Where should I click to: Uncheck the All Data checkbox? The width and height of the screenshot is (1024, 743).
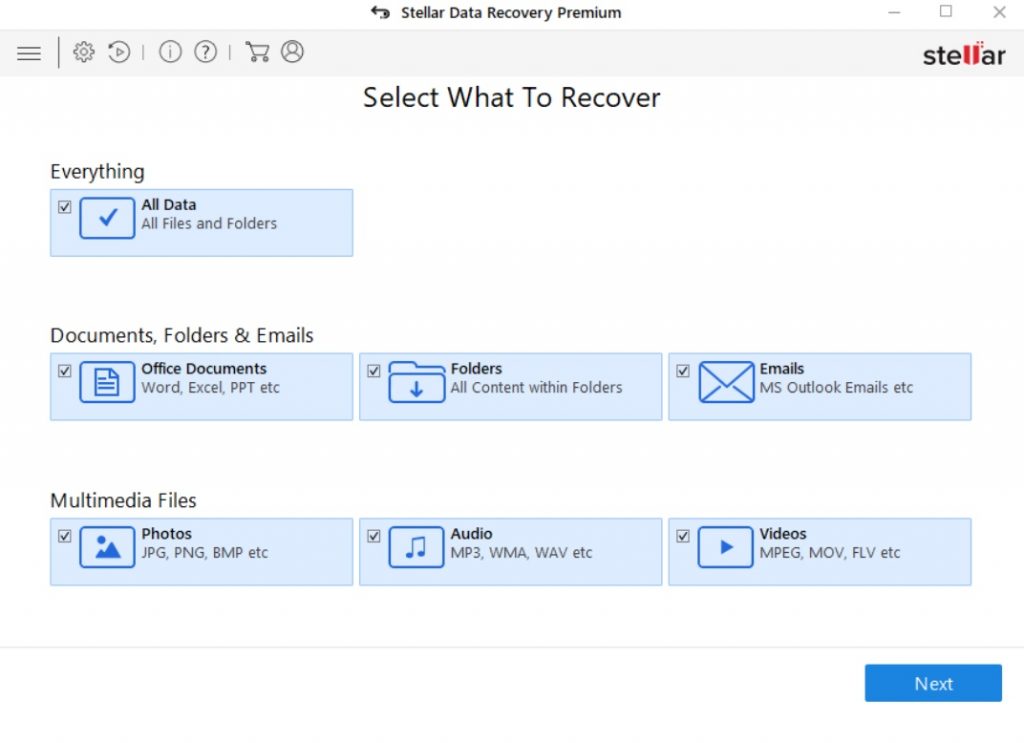pyautogui.click(x=65, y=207)
